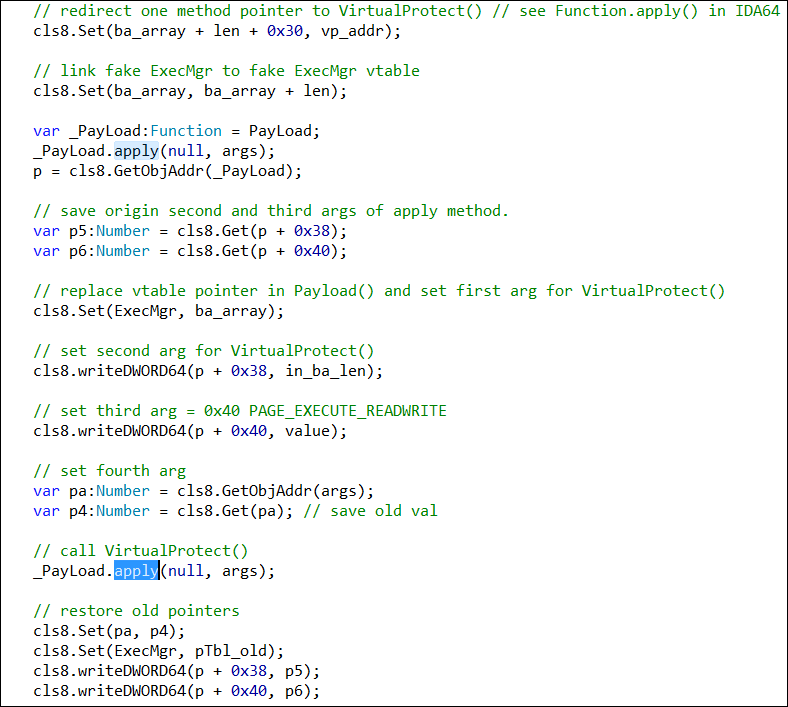The width and height of the screenshot is (788, 707).
Task: Click the 'var p5:Number' declaration line
Action: pyautogui.click(x=190, y=231)
